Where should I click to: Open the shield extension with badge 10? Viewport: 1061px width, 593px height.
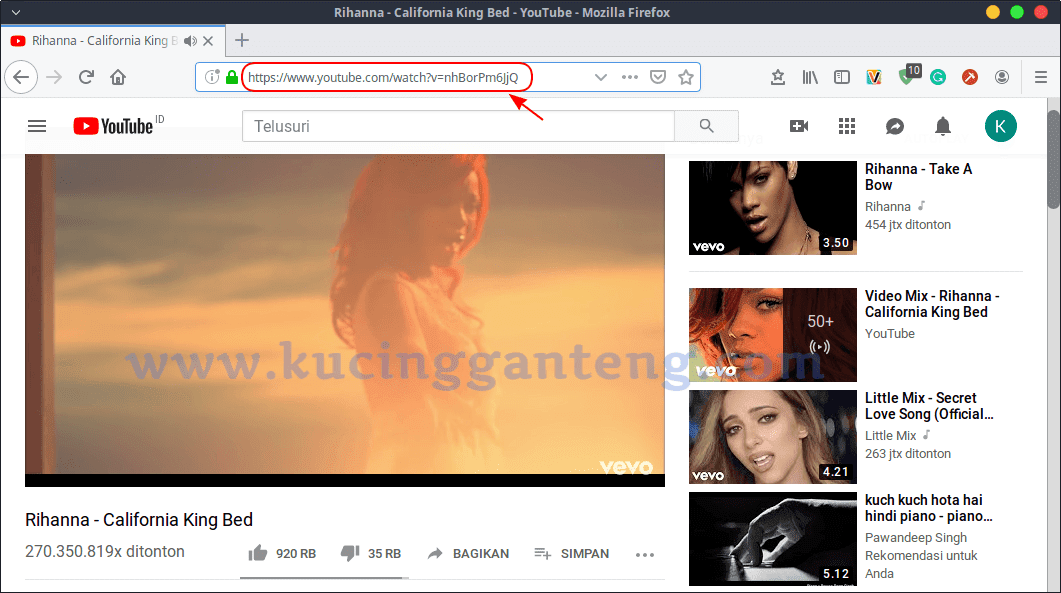coord(907,76)
